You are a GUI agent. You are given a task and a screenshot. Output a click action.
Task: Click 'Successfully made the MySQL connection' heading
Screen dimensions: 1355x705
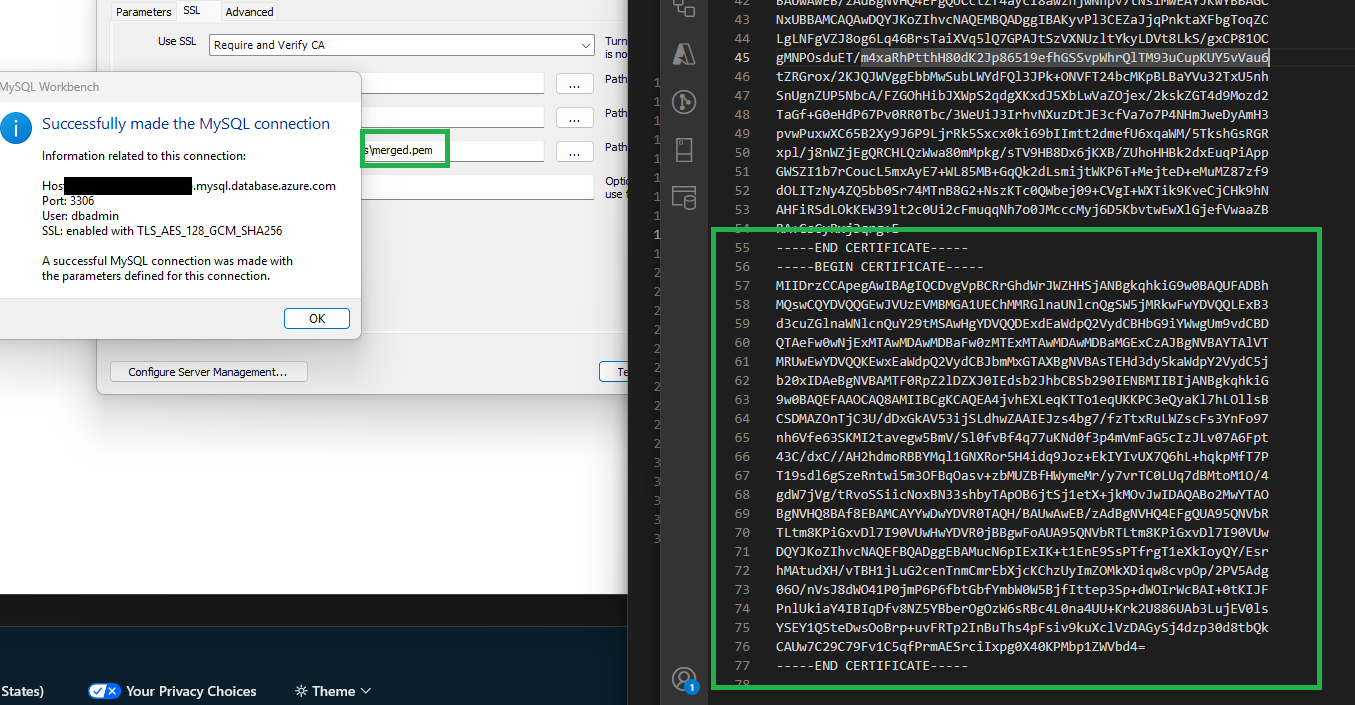click(x=186, y=124)
